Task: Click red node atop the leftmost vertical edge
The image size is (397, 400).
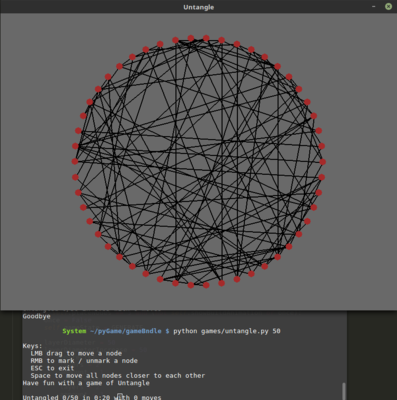Action: pos(176,40)
